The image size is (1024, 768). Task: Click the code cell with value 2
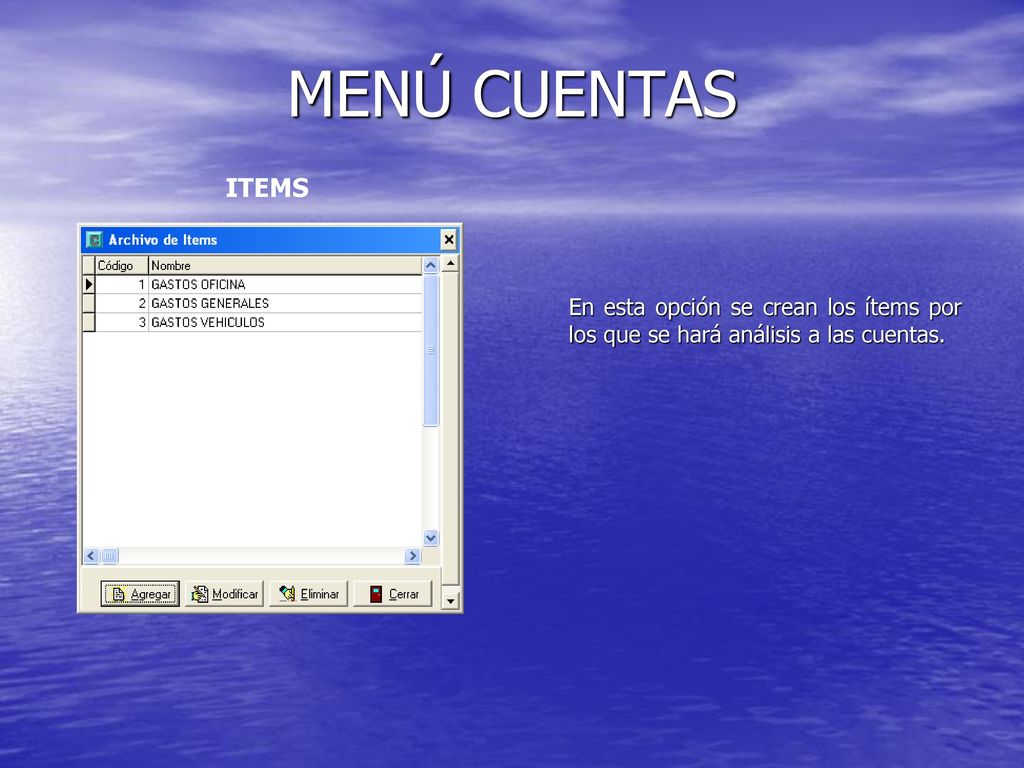click(121, 303)
